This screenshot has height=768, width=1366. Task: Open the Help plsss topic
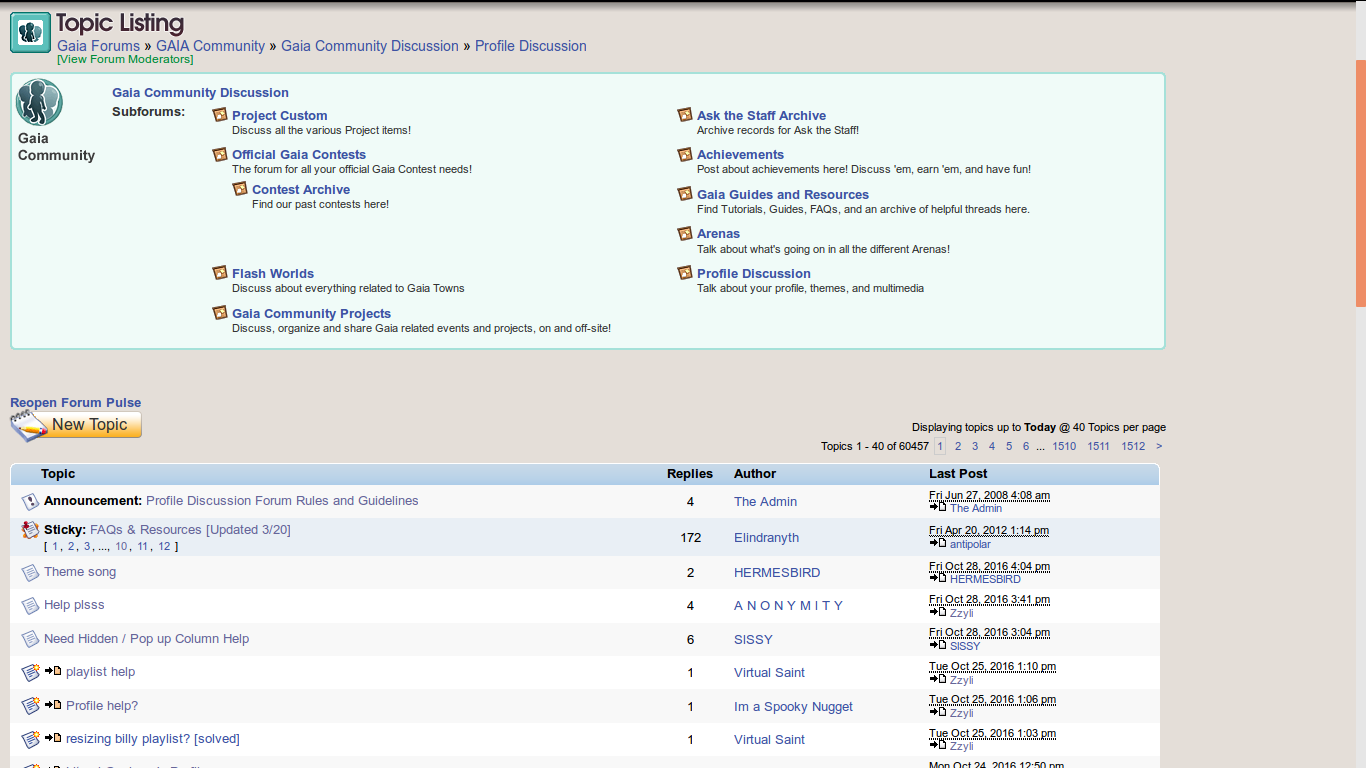(x=74, y=605)
